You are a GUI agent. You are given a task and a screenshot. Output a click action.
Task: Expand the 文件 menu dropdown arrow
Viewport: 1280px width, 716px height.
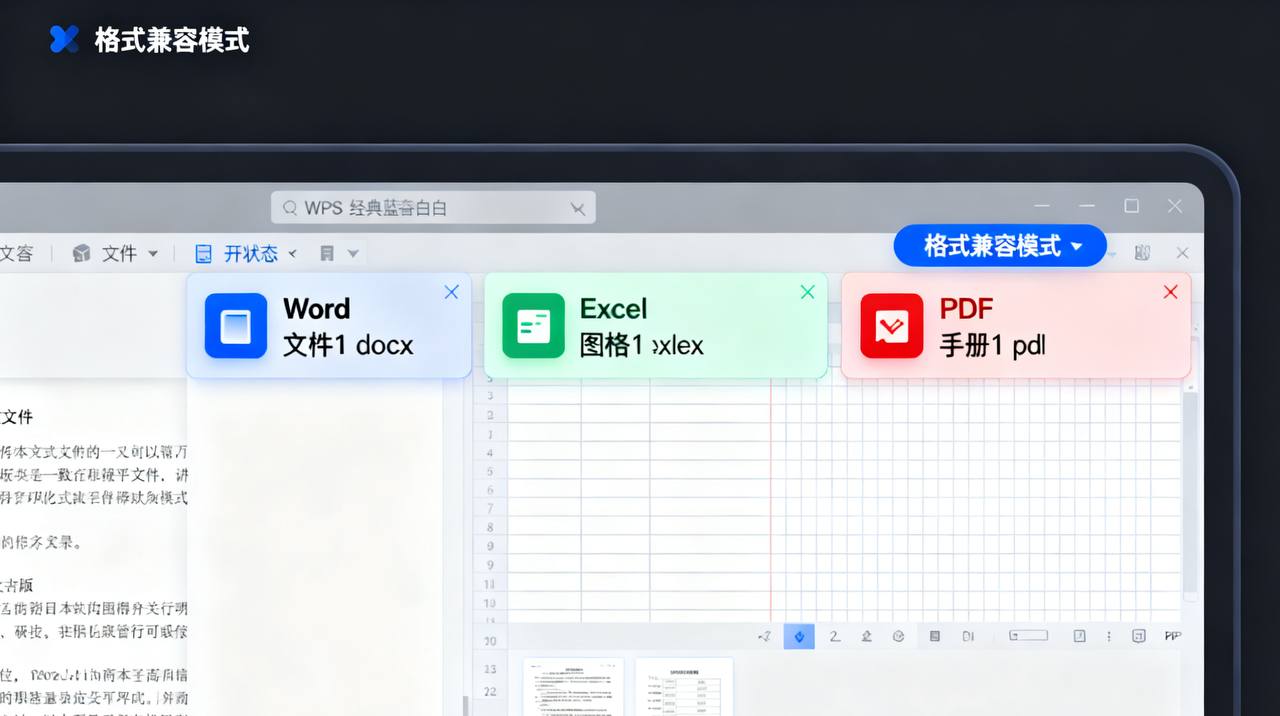(153, 253)
